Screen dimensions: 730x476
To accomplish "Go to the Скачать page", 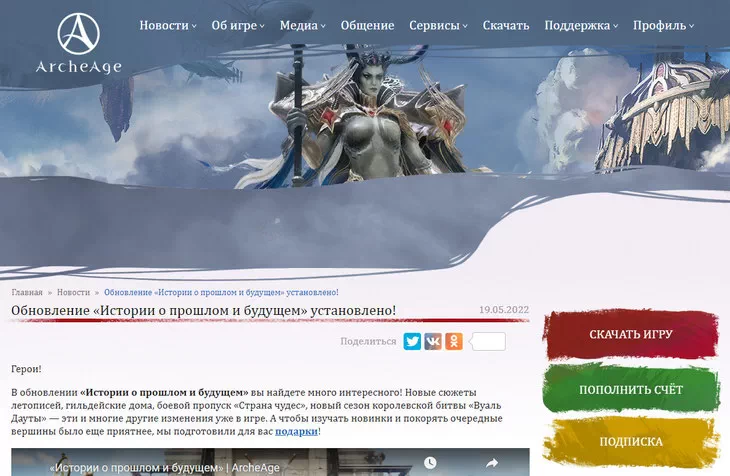I will (x=506, y=26).
